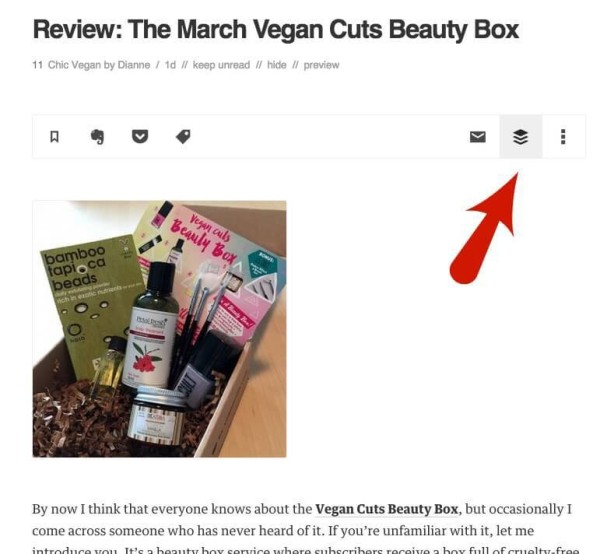This screenshot has width=600, height=554.
Task: Save article to Evernote elephant icon
Action: (x=97, y=137)
